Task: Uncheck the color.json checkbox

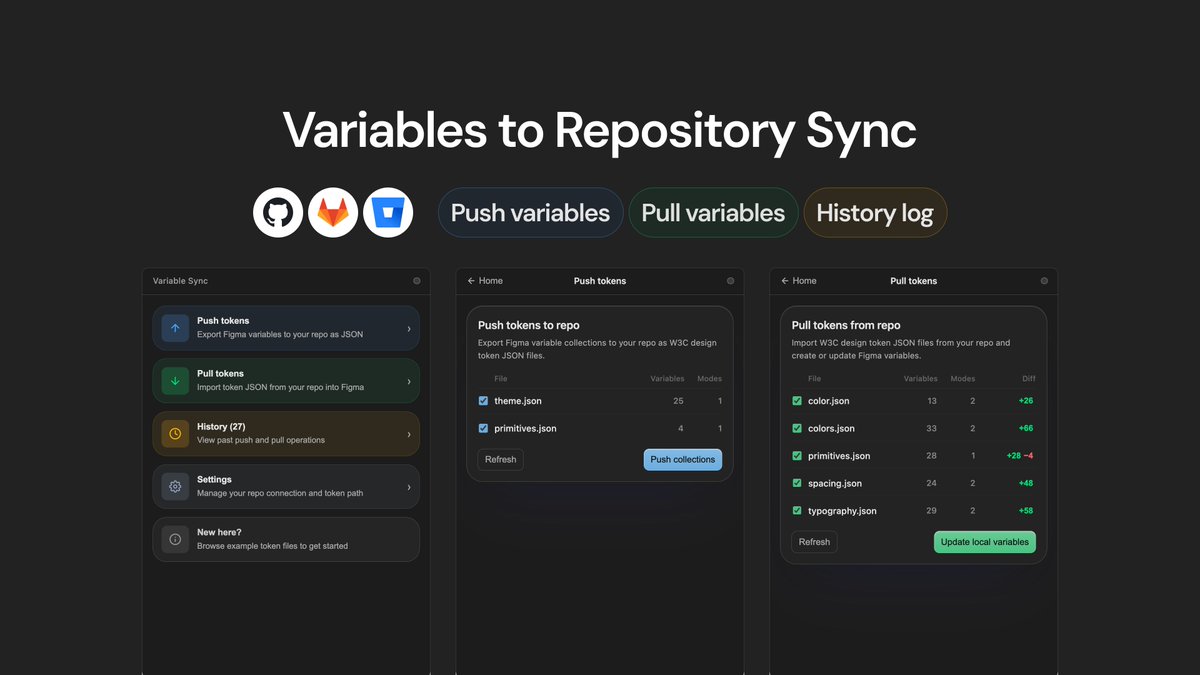Action: pos(797,401)
